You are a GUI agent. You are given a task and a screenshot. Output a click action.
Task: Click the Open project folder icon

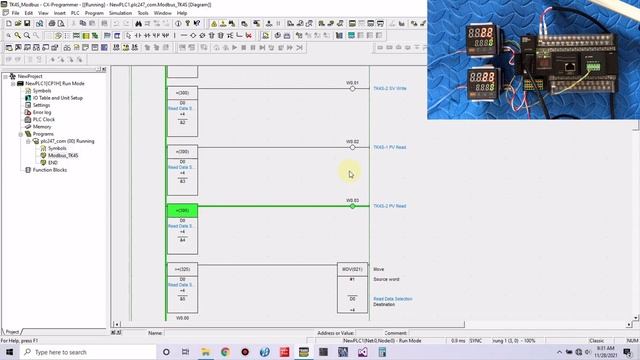click(x=18, y=24)
